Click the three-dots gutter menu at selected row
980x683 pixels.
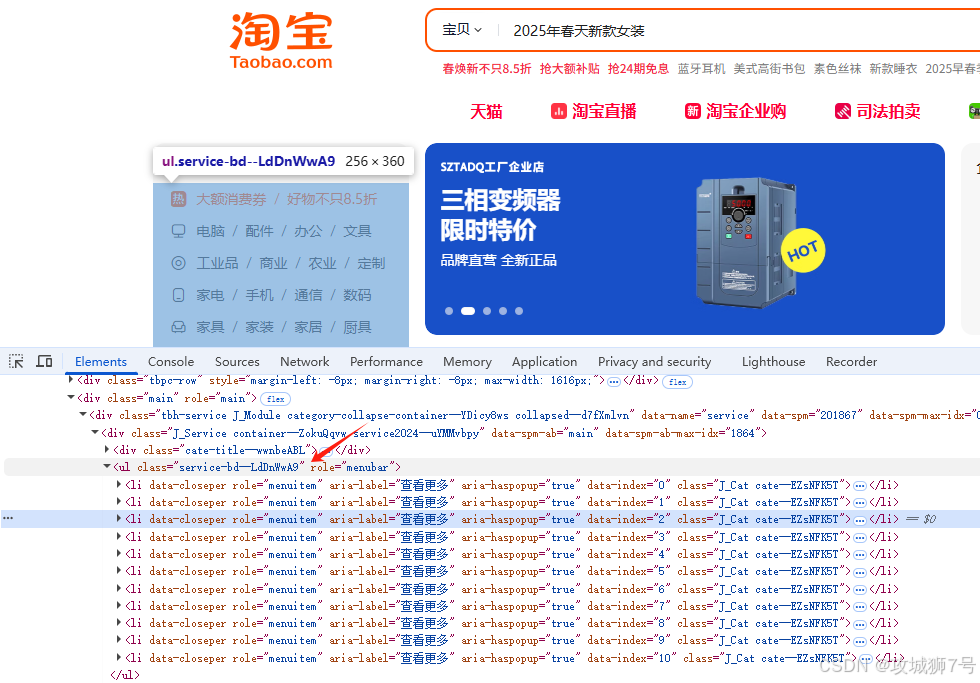(8, 518)
